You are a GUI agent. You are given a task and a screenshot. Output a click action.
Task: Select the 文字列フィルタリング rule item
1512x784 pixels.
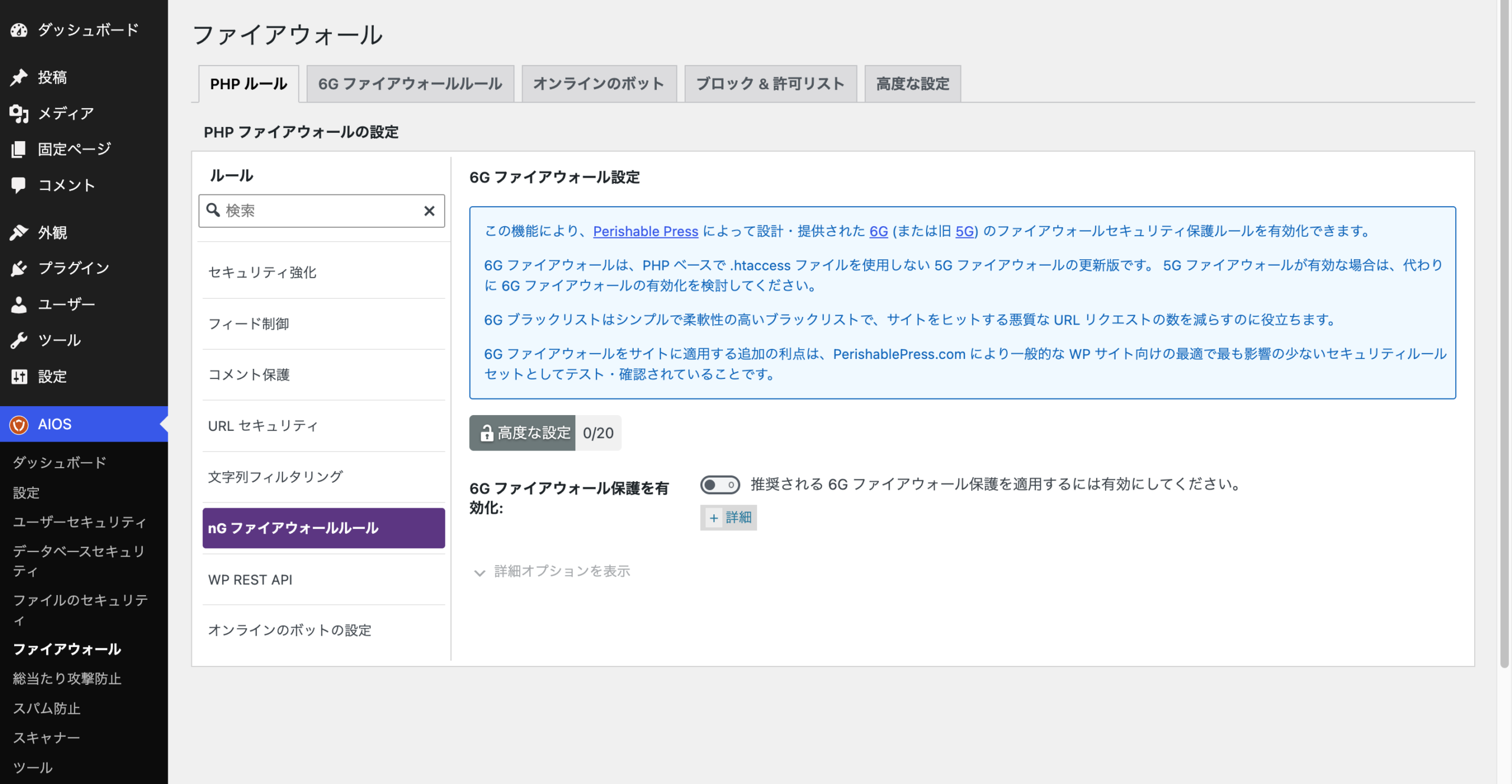pyautogui.click(x=324, y=477)
